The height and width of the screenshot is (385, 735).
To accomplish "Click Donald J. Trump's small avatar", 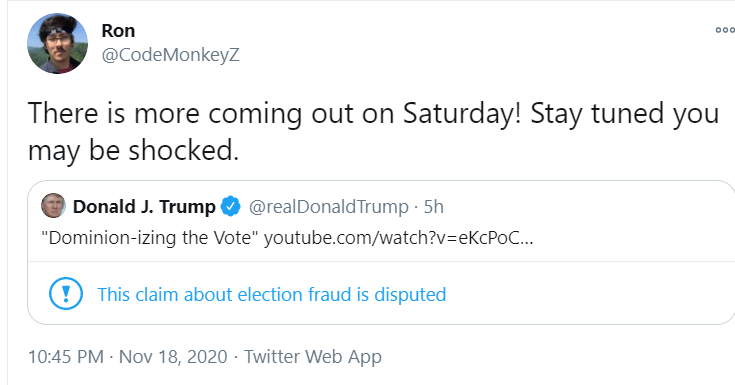I will [53, 205].
